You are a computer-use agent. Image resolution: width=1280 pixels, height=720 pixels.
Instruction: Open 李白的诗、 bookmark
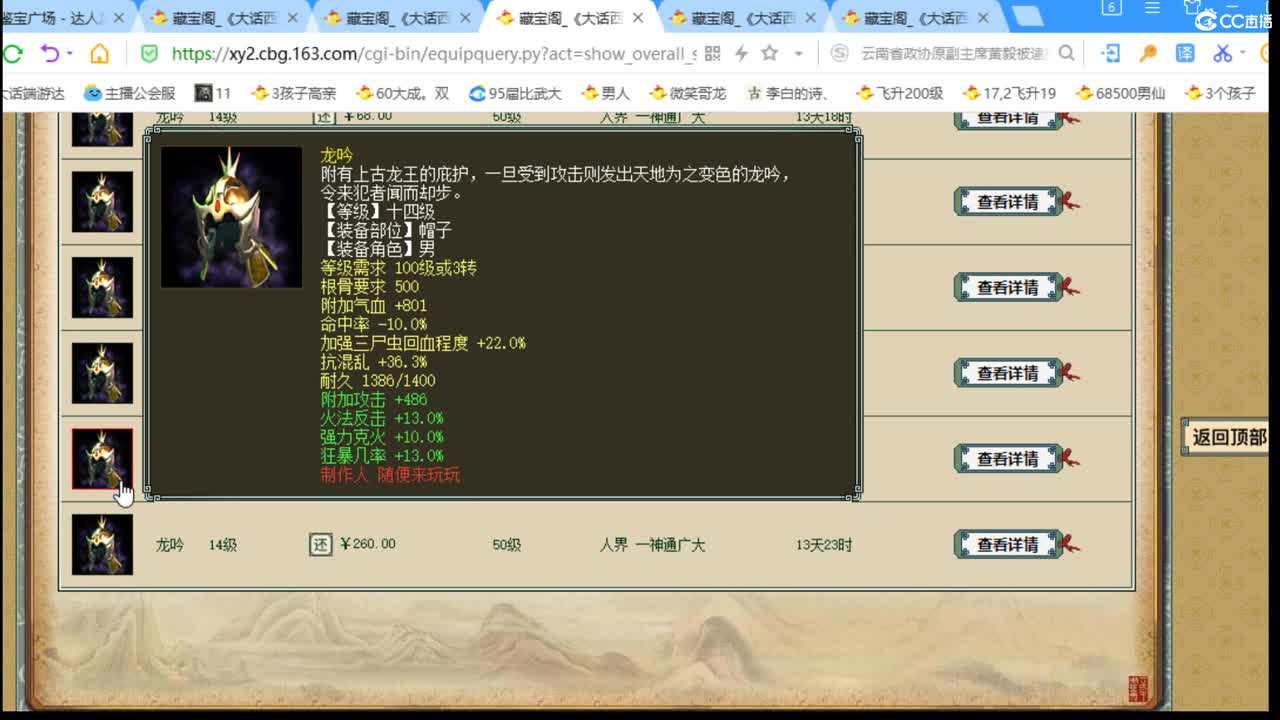click(x=789, y=93)
